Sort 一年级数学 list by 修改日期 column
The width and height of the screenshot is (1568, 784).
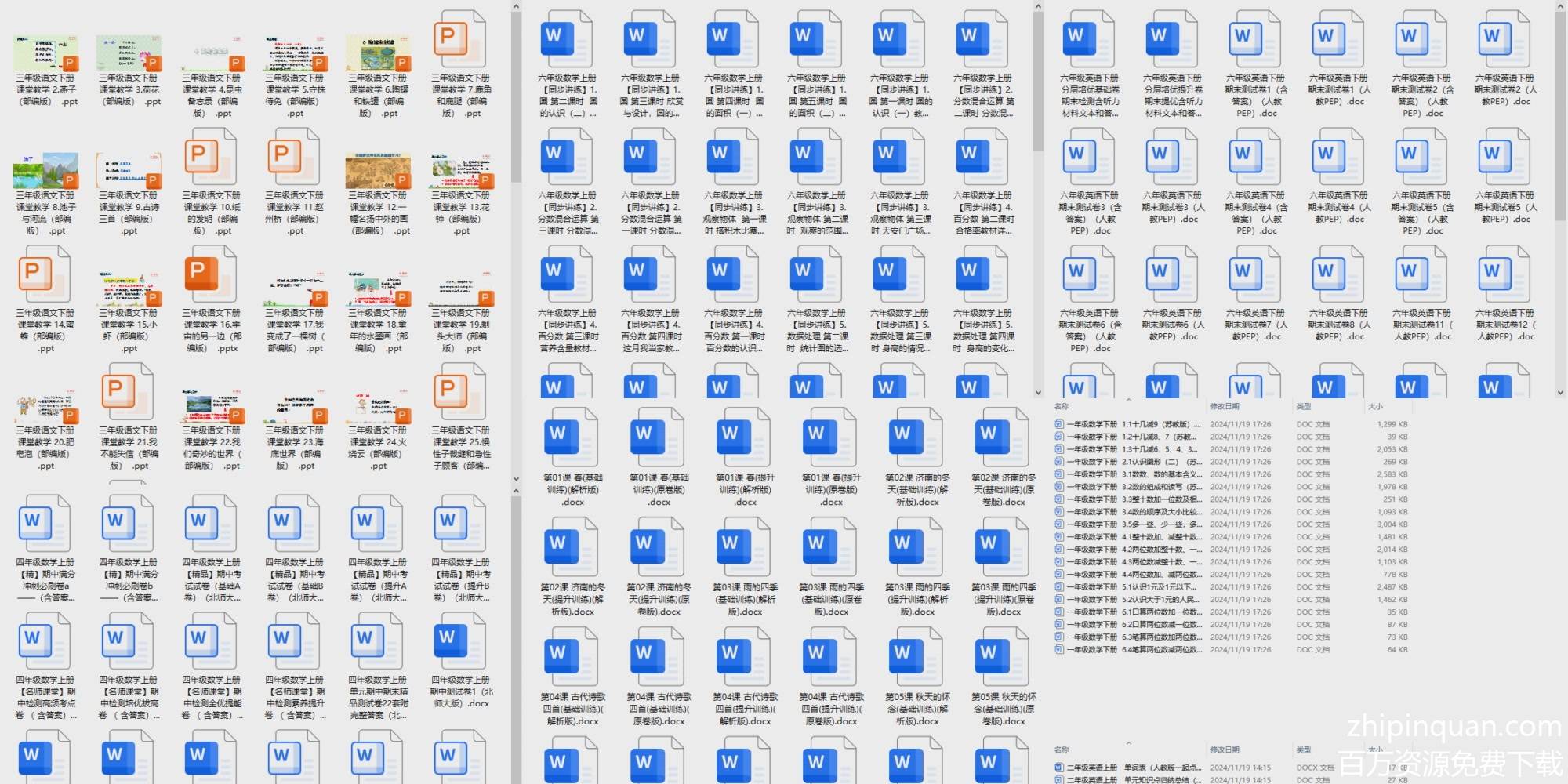[1225, 406]
